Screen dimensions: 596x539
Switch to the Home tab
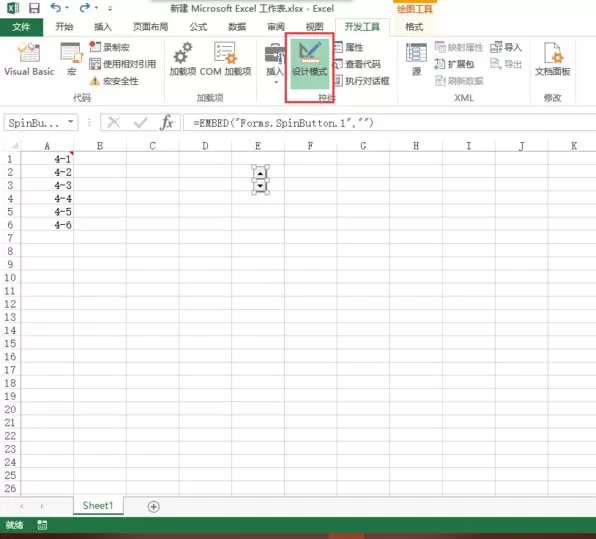pos(64,27)
